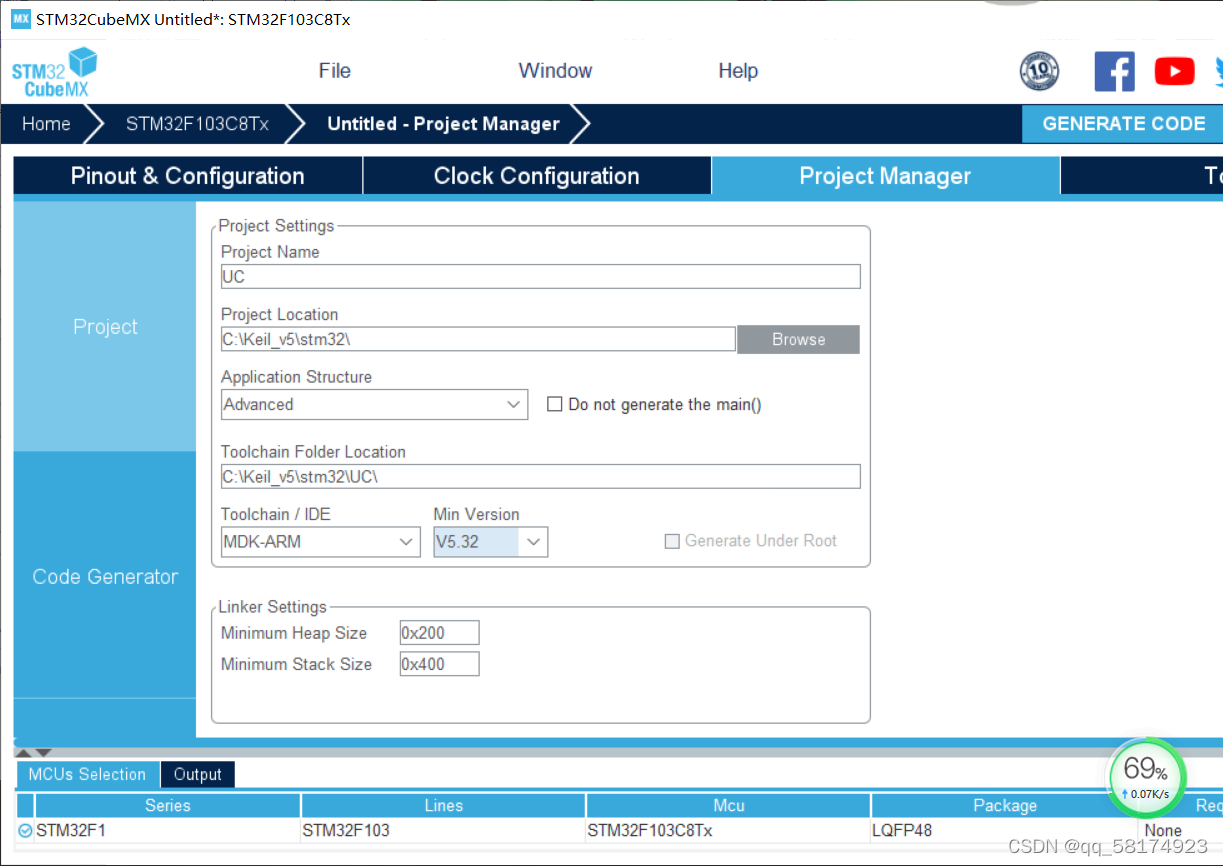Open the Help menu
The height and width of the screenshot is (866, 1223).
(738, 71)
